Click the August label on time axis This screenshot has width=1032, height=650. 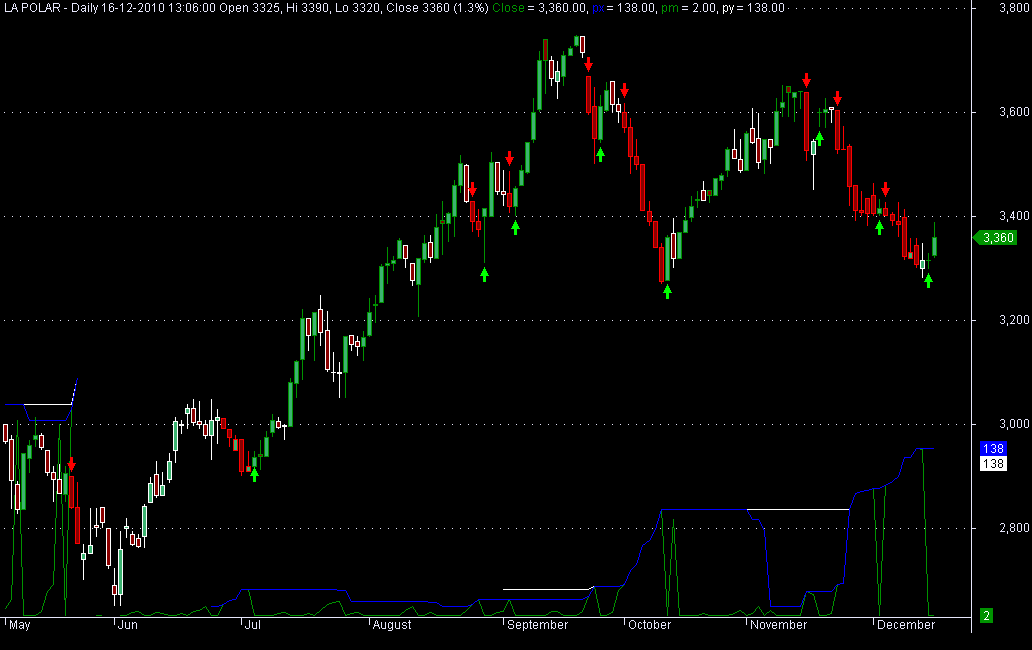392,625
